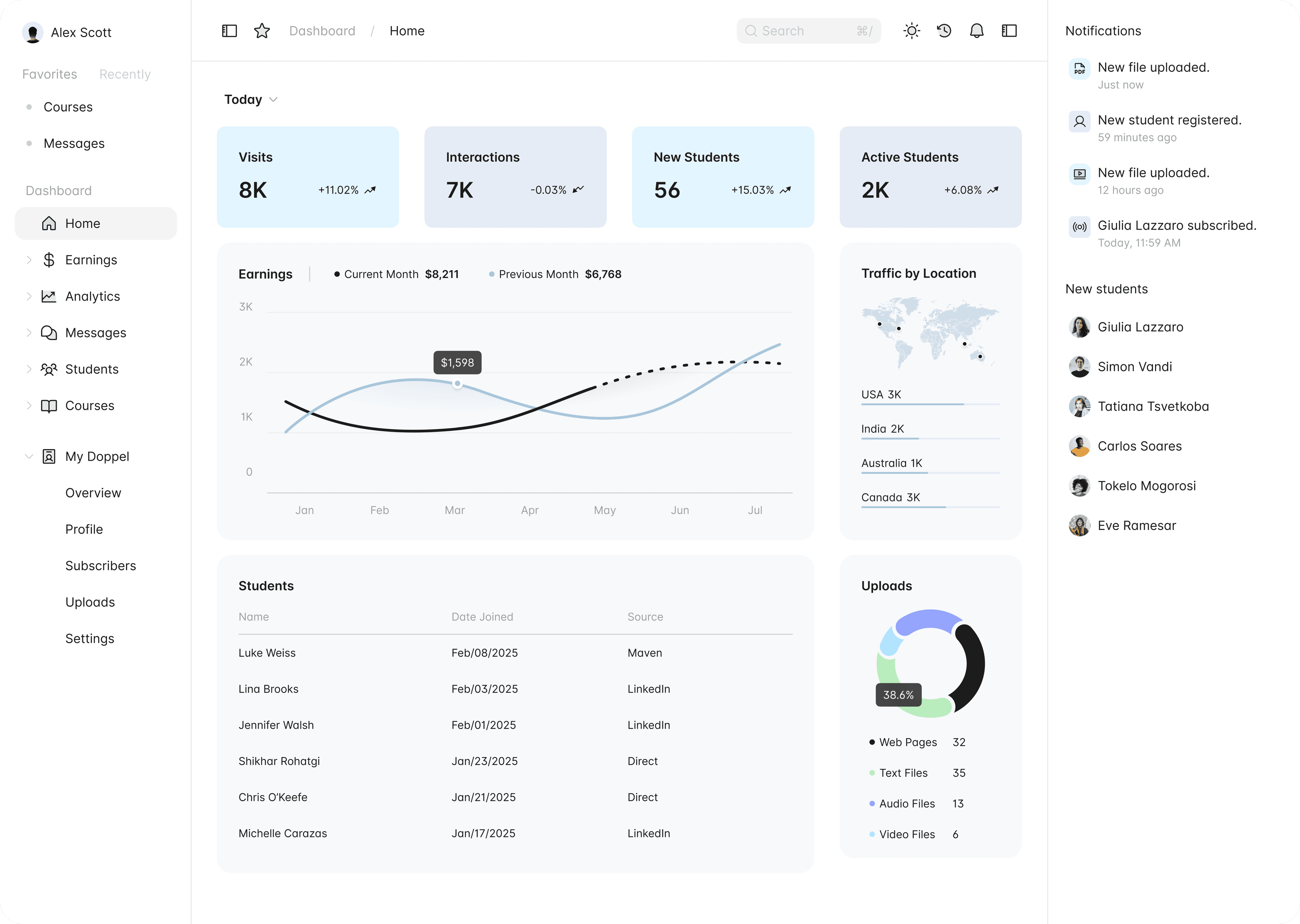
Task: Click the star favorite icon
Action: point(262,31)
